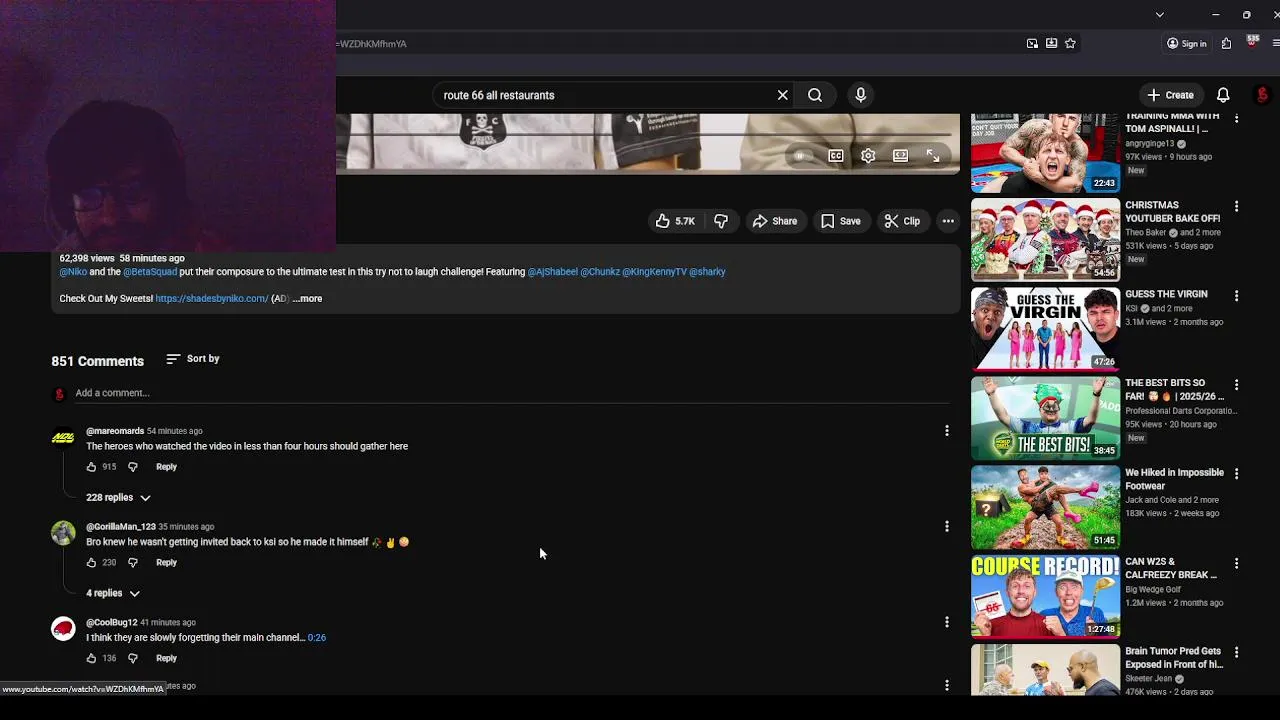Open options for GUESS THE VIRGIN video

1236,296
